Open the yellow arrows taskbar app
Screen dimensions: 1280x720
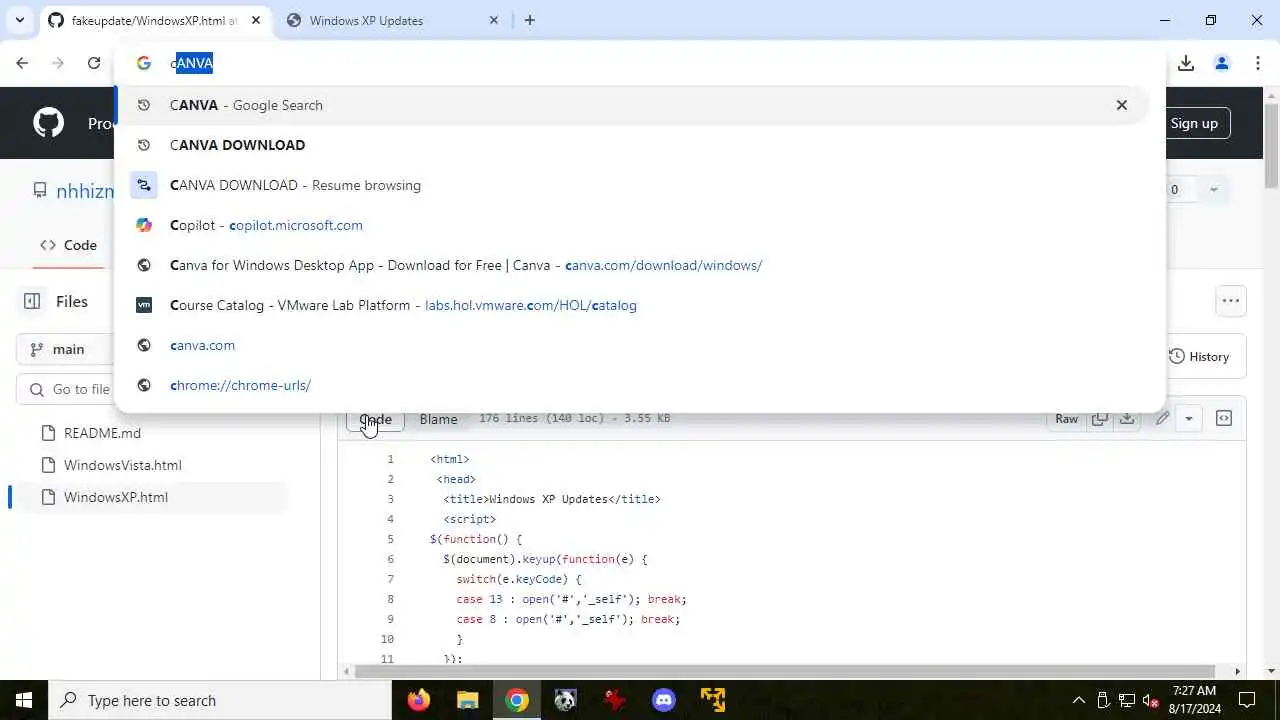pyautogui.click(x=713, y=700)
